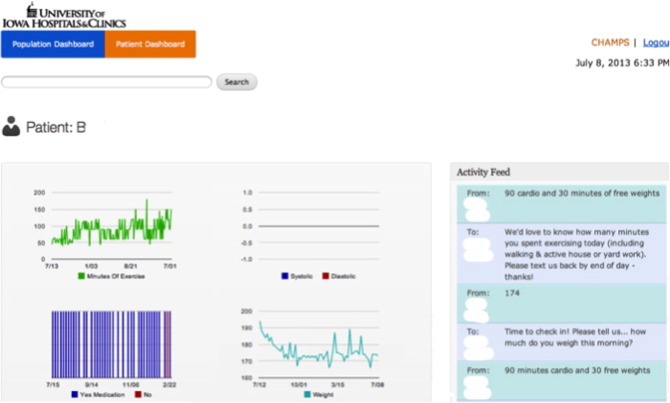This screenshot has width=670, height=403.
Task: Switch to the Patient Dashboard tab
Action: [x=150, y=44]
